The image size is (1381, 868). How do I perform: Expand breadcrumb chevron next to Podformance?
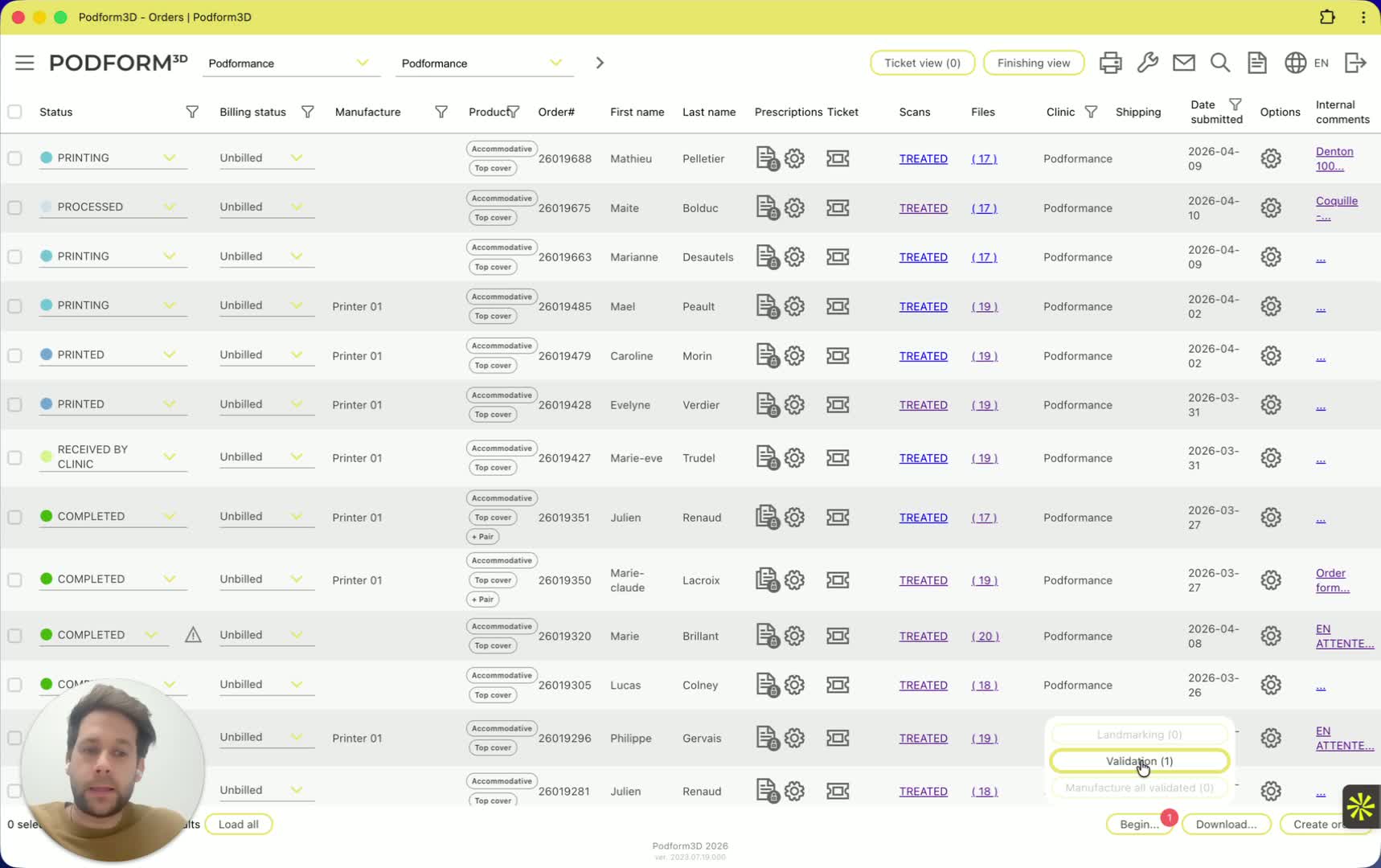point(599,63)
